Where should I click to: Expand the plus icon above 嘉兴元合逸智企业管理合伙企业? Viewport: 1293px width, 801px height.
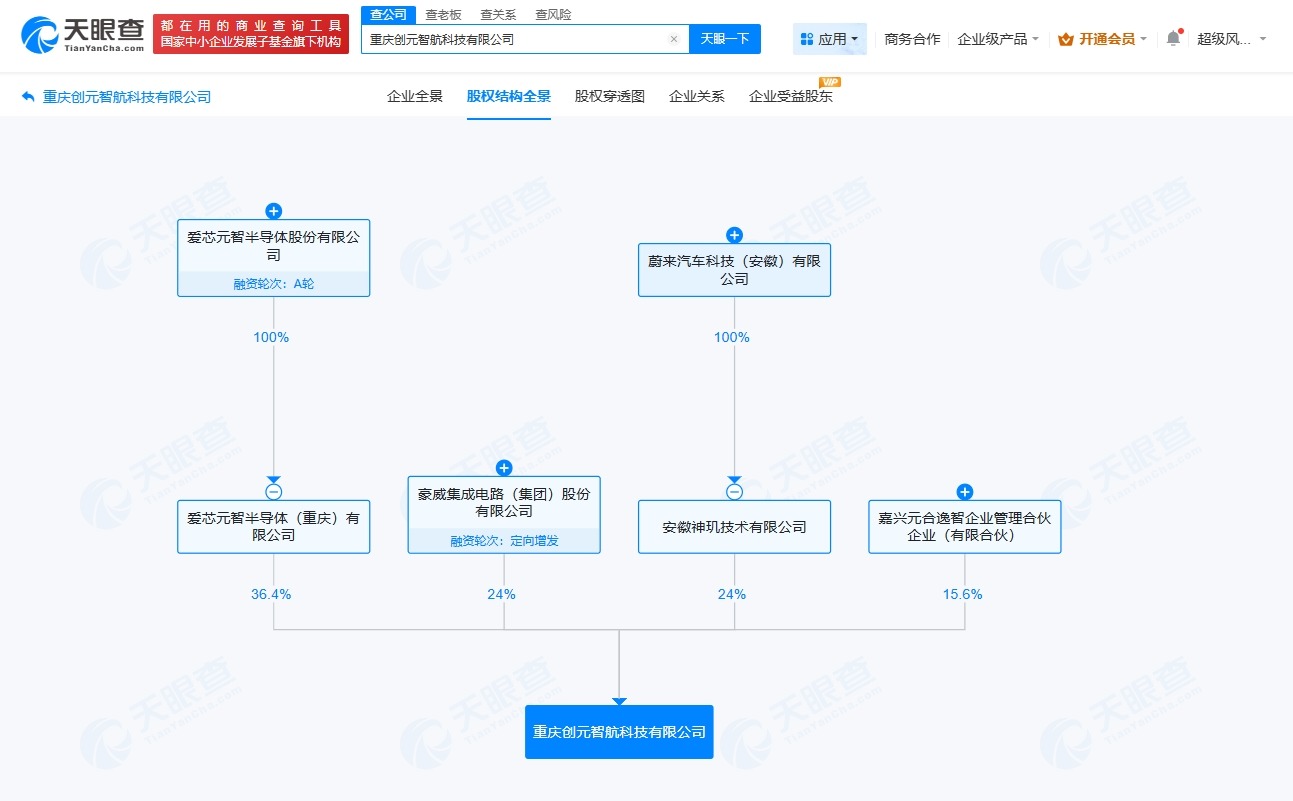[x=964, y=491]
